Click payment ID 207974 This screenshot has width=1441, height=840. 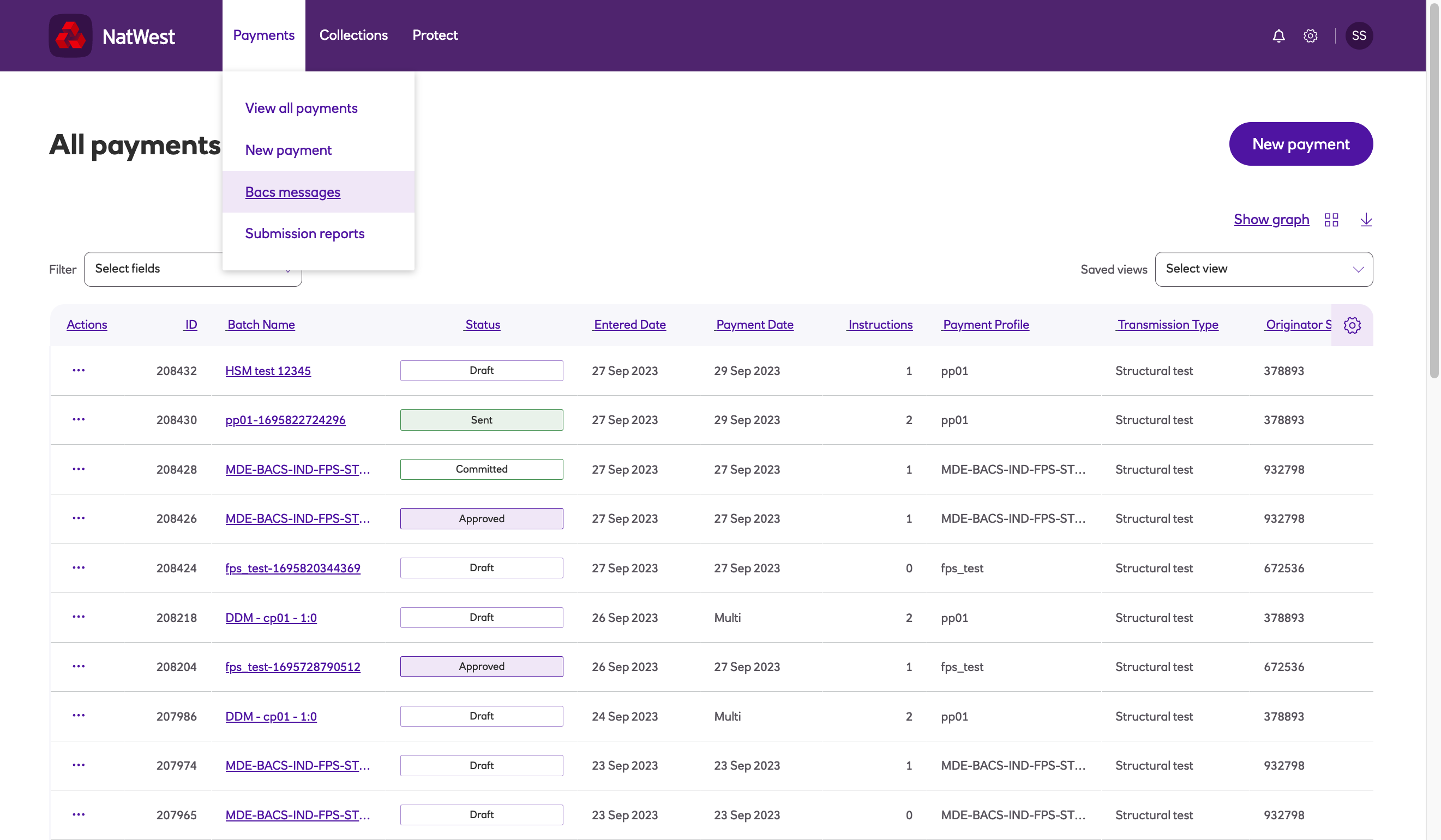(177, 766)
